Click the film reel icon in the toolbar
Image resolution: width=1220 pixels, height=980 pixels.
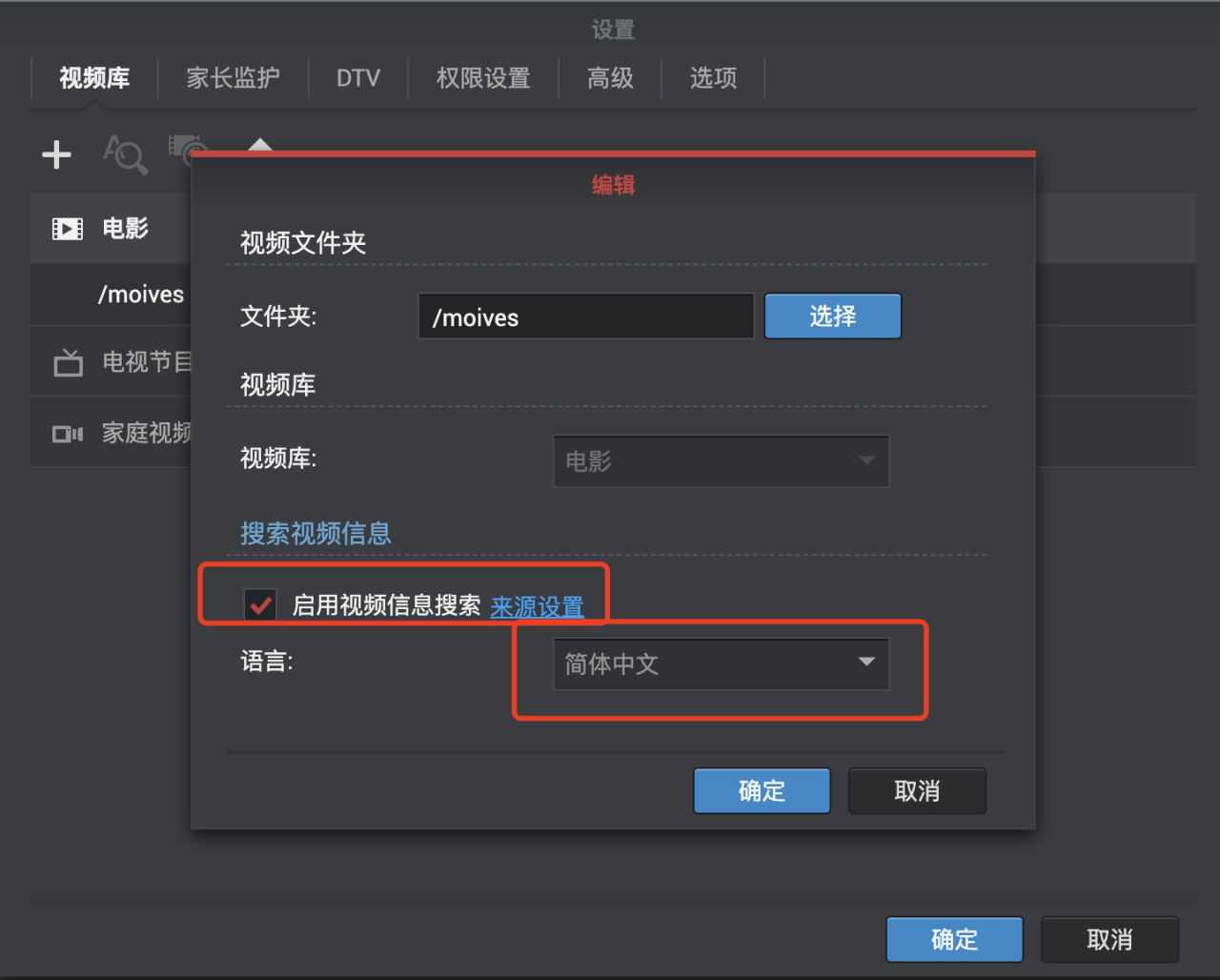click(x=187, y=151)
